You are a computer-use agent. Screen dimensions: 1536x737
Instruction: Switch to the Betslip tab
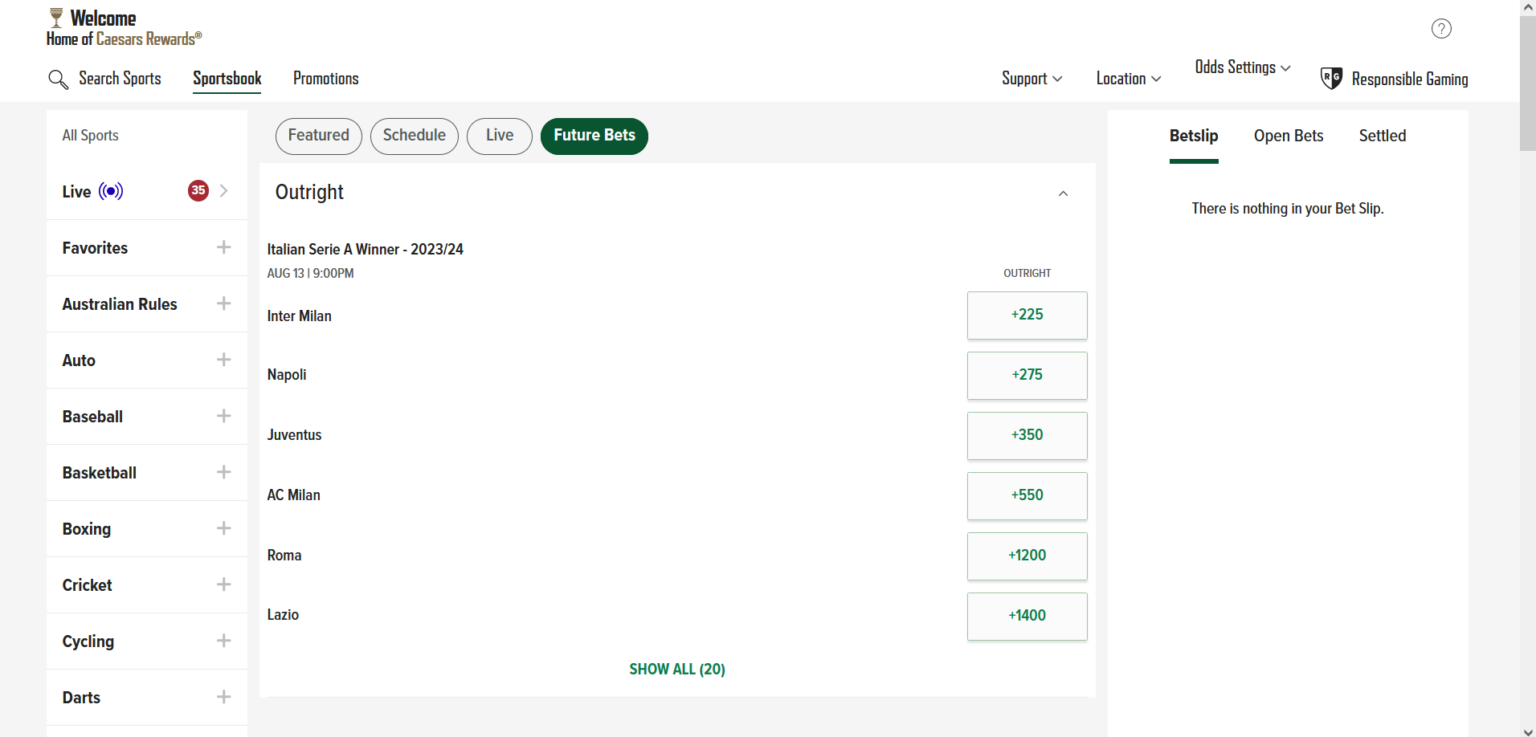(x=1194, y=136)
